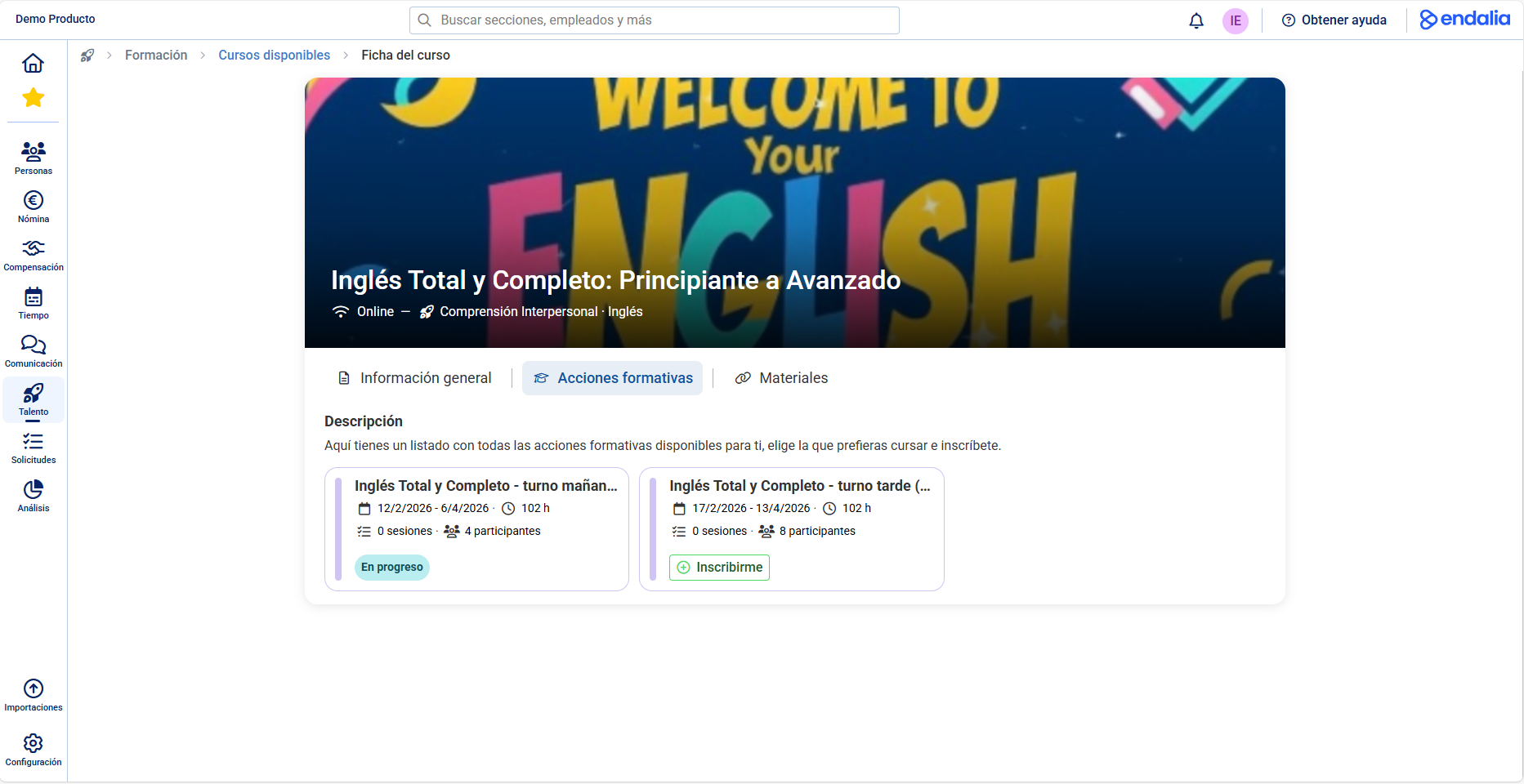Click Inscribirme for the turno tarde
This screenshot has width=1524, height=784.
pyautogui.click(x=720, y=568)
